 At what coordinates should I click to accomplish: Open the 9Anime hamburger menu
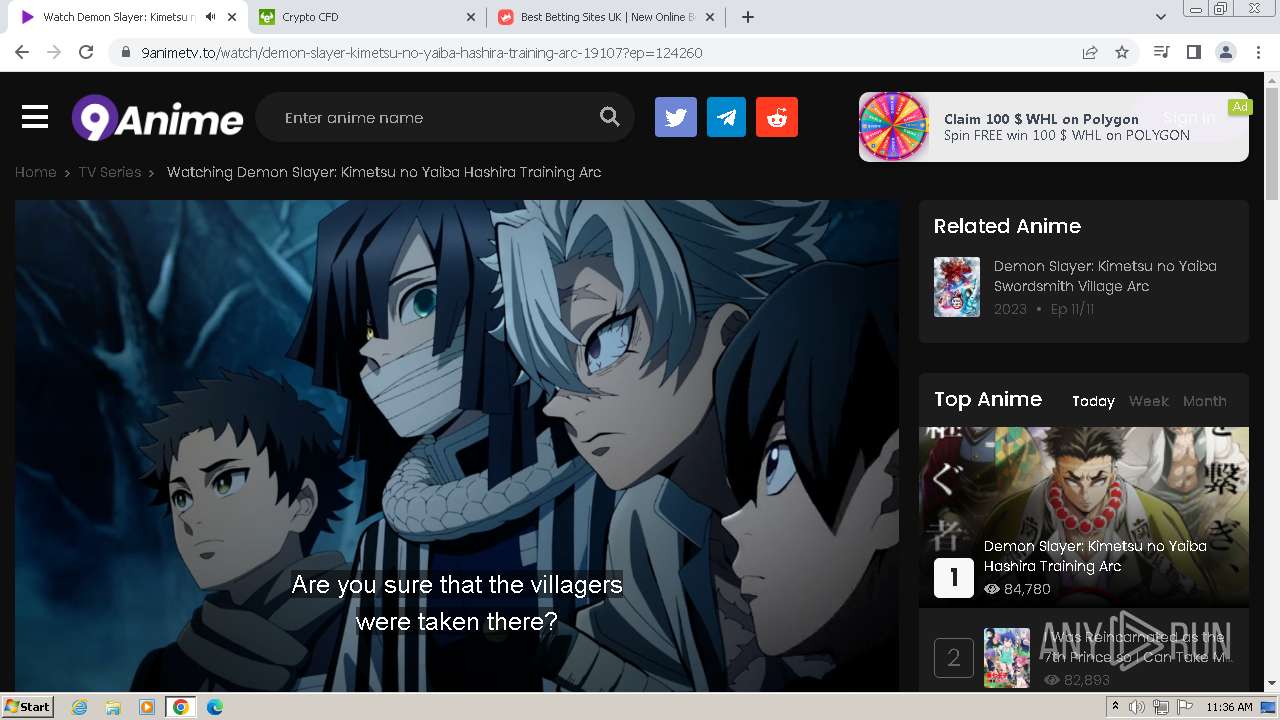point(35,117)
